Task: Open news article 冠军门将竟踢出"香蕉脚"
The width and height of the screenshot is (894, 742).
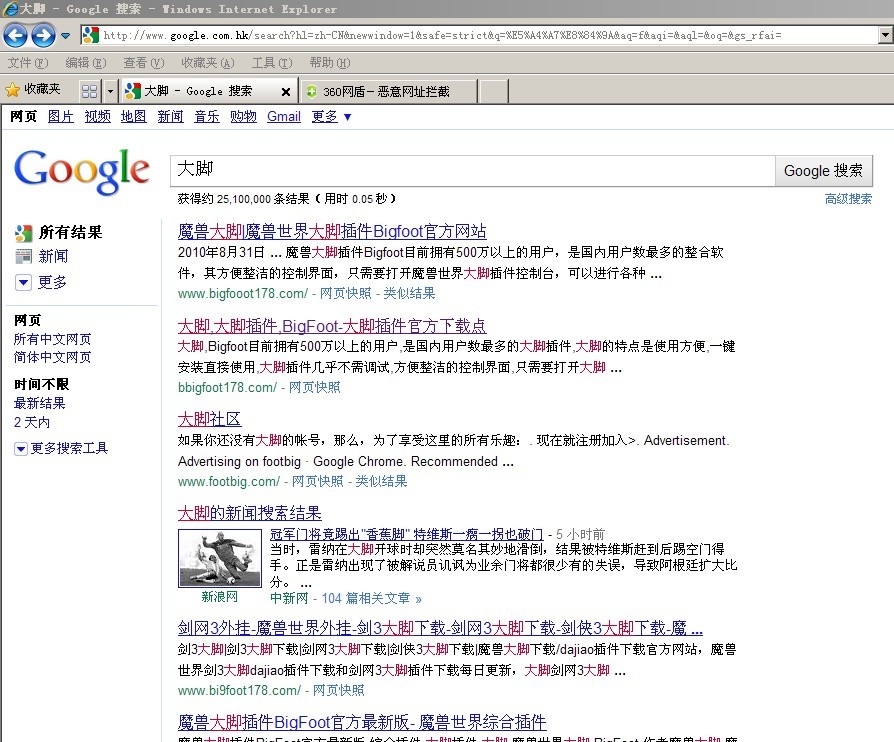Action: [x=406, y=534]
